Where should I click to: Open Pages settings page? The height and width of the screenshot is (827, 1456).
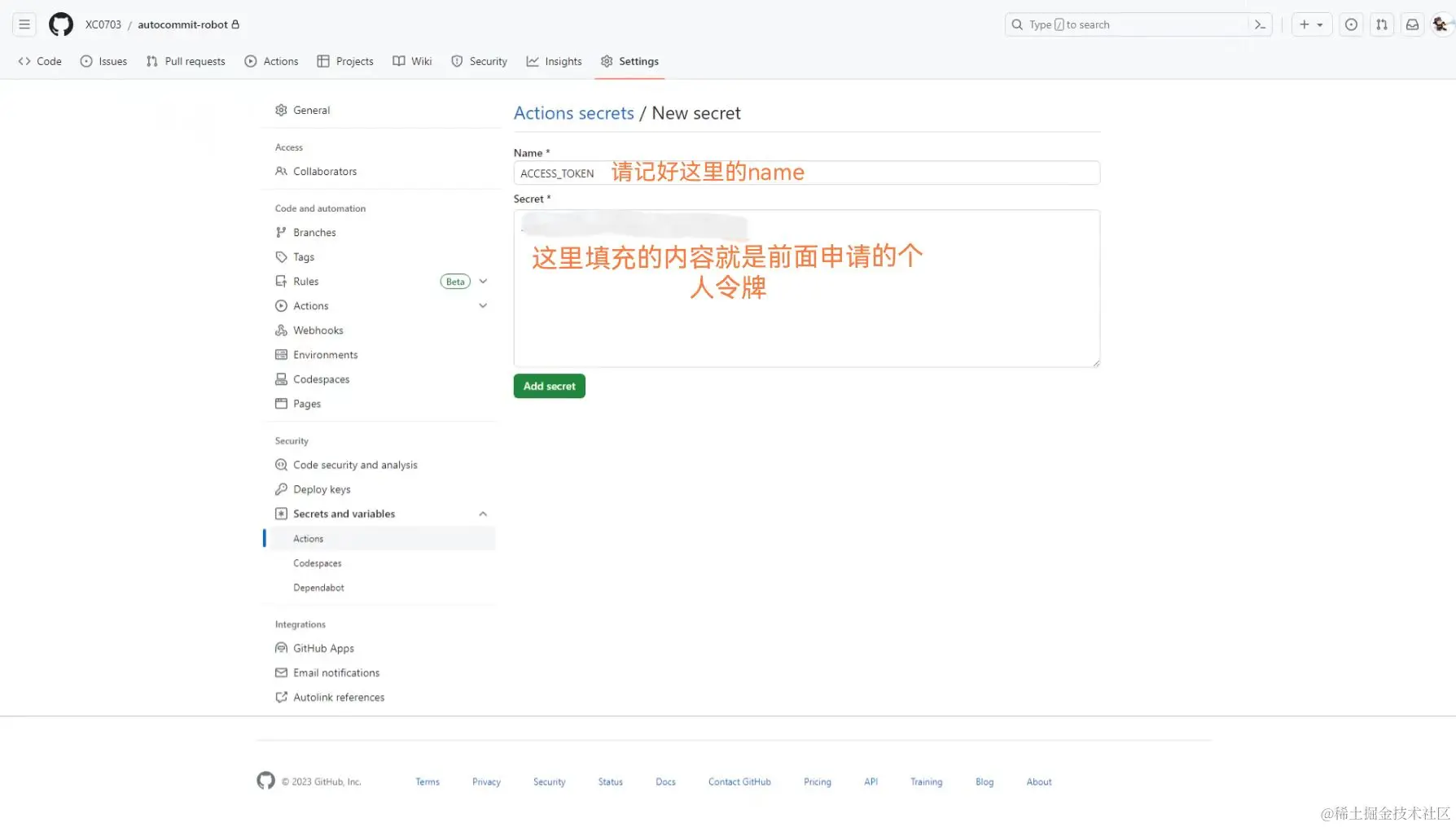(379, 403)
